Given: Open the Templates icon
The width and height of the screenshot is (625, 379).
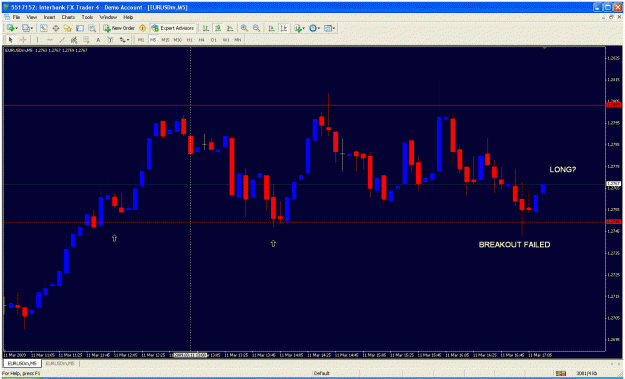Looking at the screenshot, I should [328, 28].
